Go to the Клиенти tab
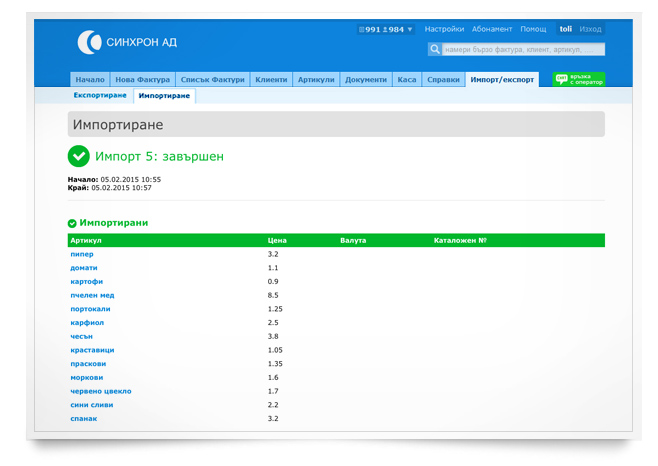This screenshot has height=466, width=658. tap(271, 80)
